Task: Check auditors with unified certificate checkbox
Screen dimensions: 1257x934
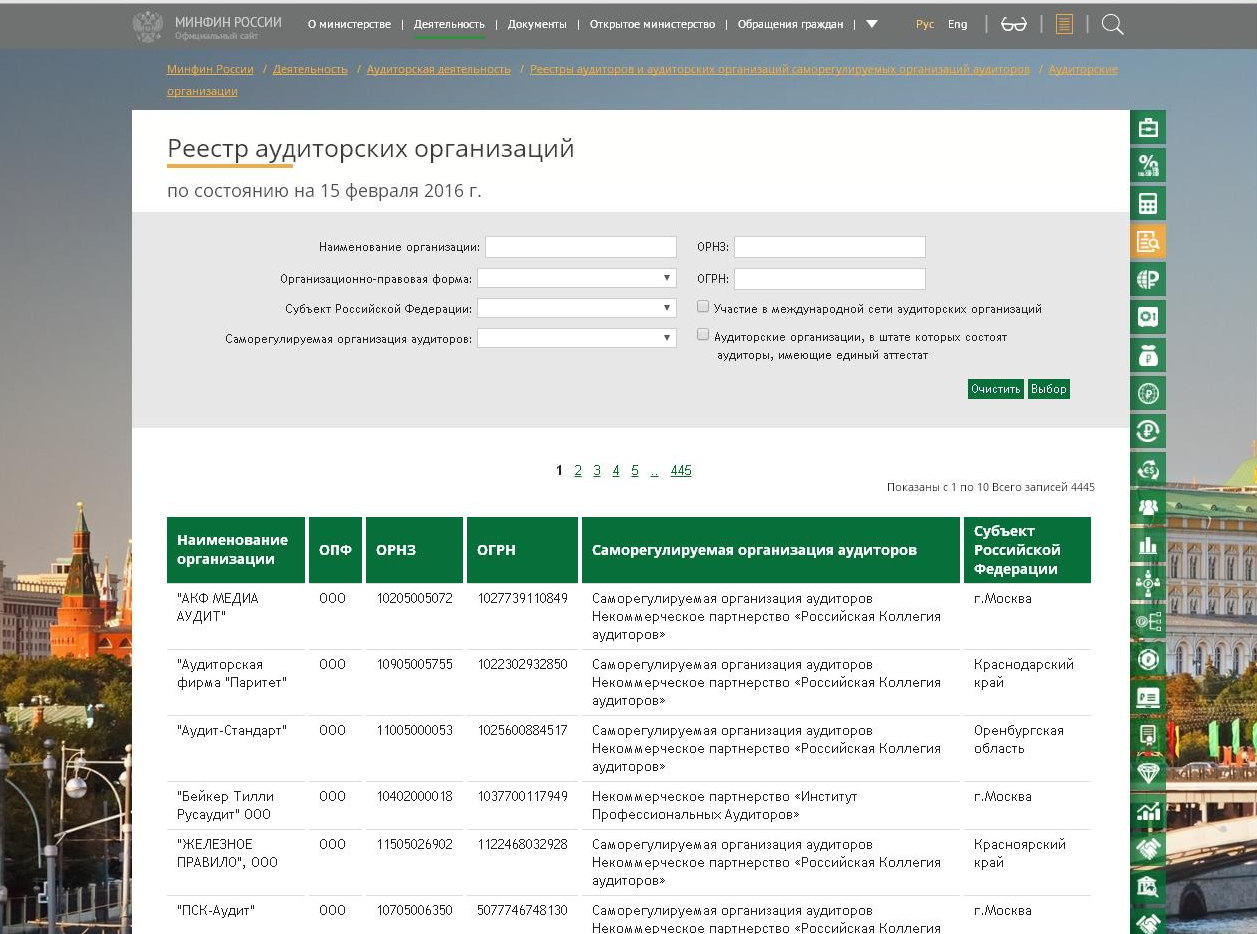Action: click(x=704, y=336)
